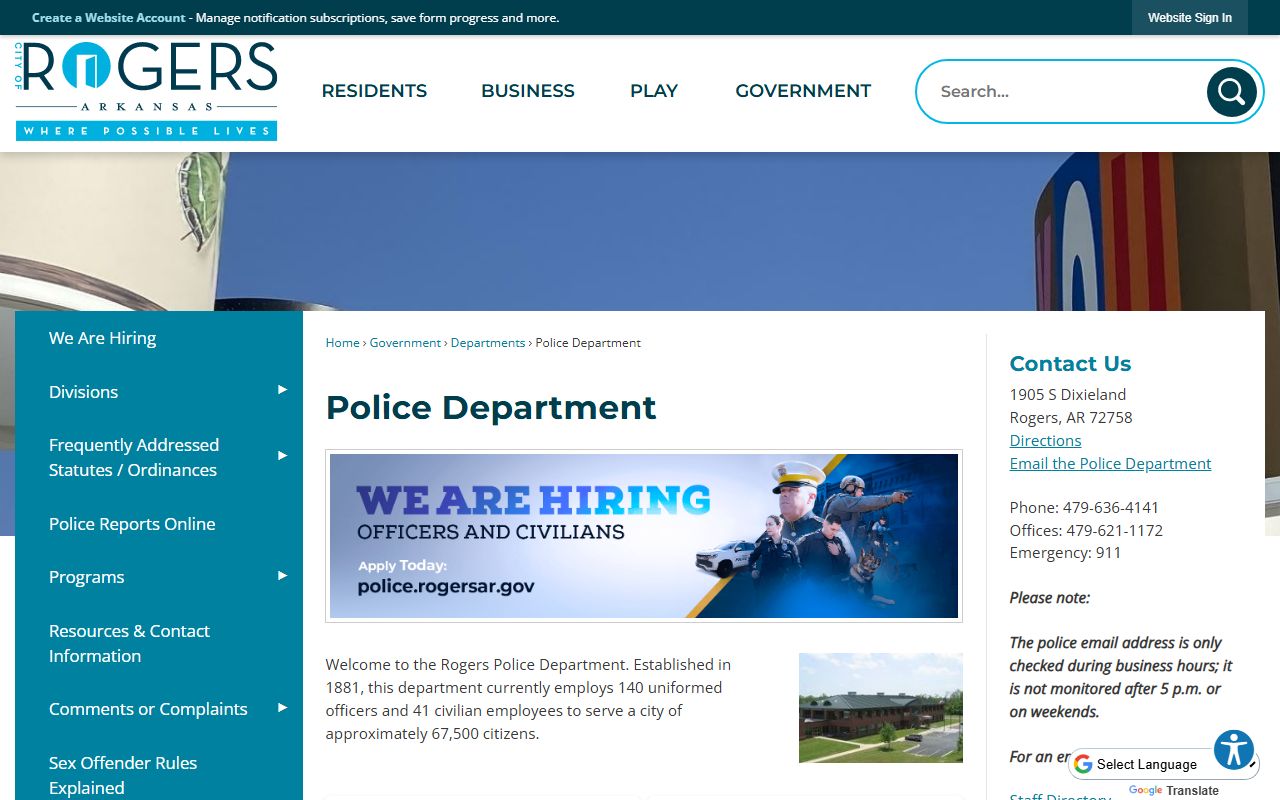Click the police building photo
Image resolution: width=1280 pixels, height=800 pixels.
[x=881, y=708]
